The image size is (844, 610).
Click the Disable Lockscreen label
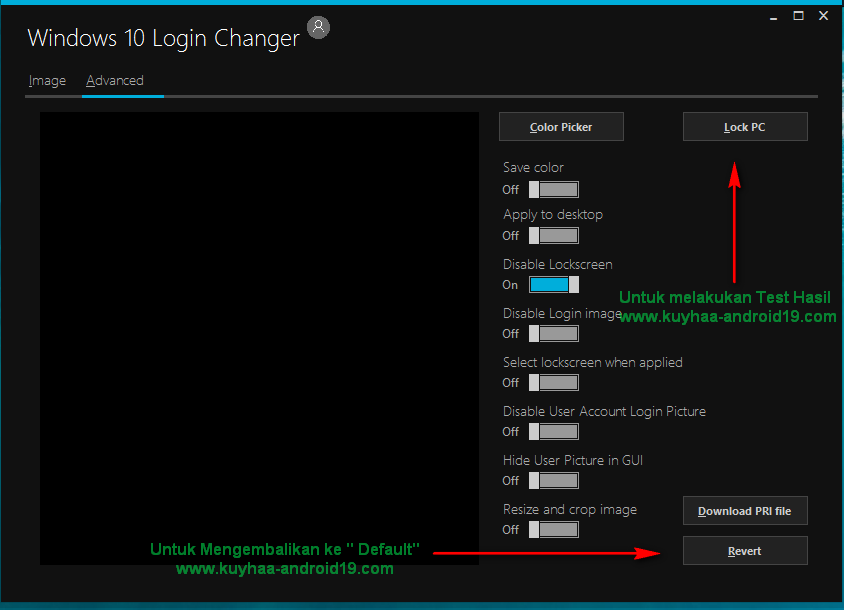tap(558, 264)
